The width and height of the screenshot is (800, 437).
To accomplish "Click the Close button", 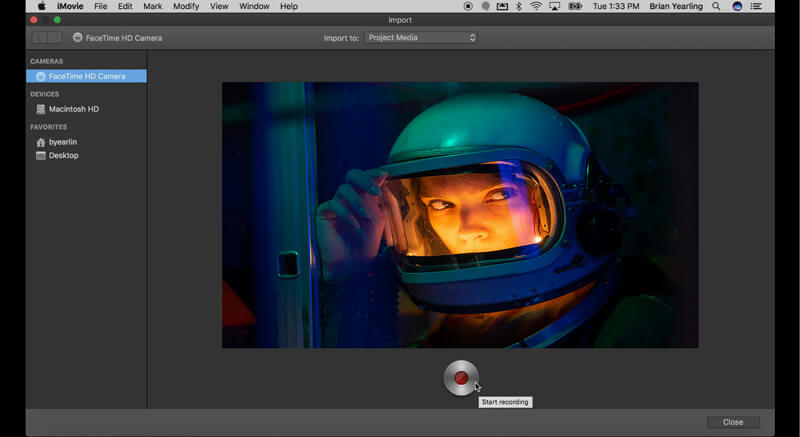I will coord(733,422).
